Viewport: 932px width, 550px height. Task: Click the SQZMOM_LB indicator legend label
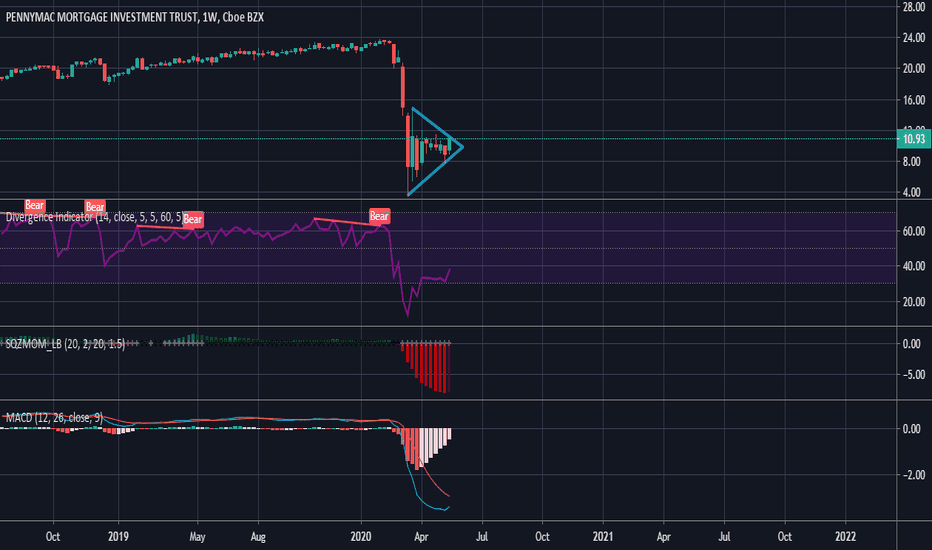click(65, 344)
